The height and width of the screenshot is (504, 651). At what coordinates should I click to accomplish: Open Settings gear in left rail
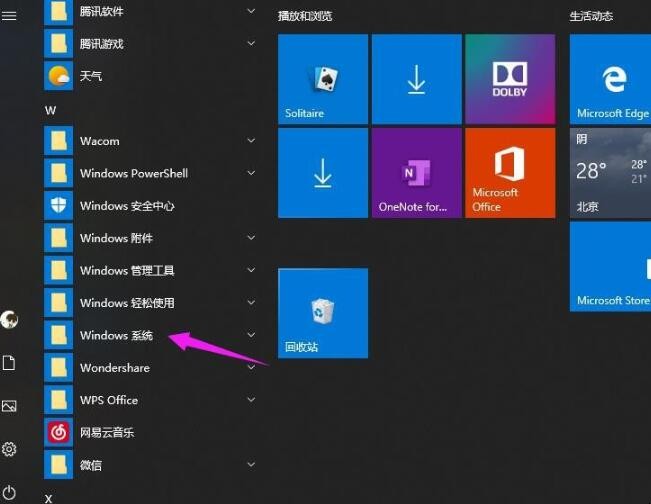click(x=10, y=449)
